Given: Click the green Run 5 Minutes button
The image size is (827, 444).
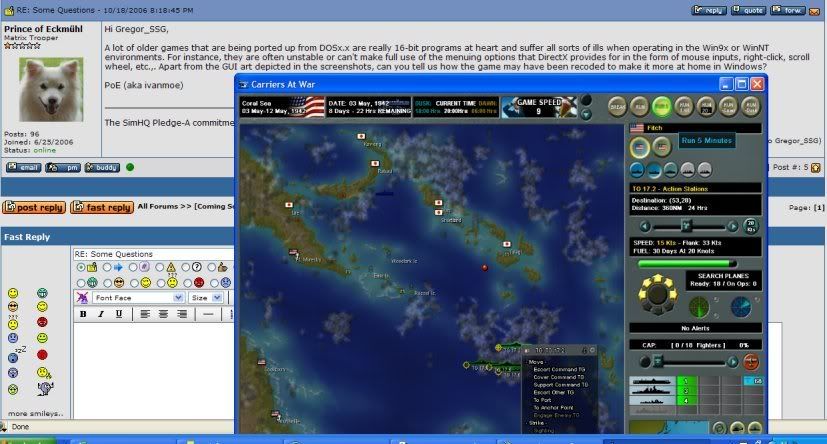Looking at the screenshot, I should [661, 105].
